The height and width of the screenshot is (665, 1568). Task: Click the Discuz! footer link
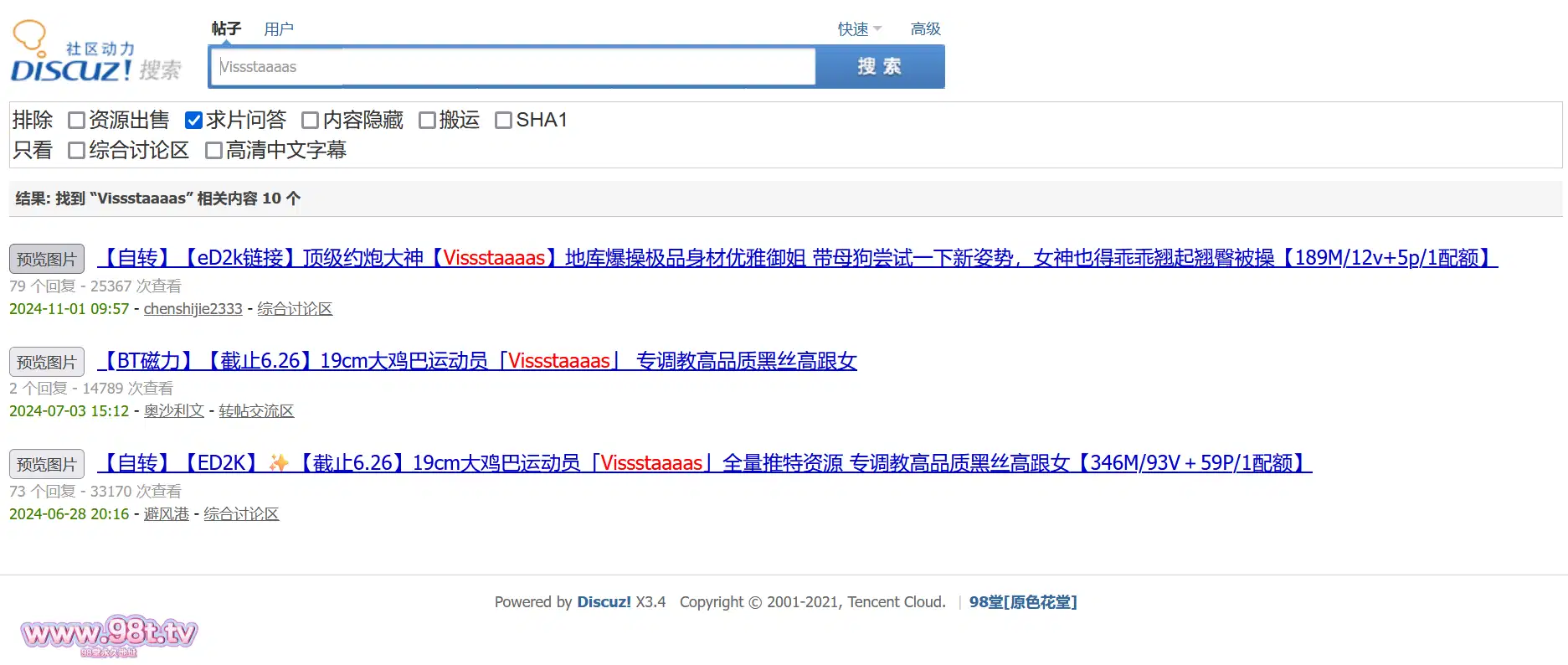[x=604, y=602]
